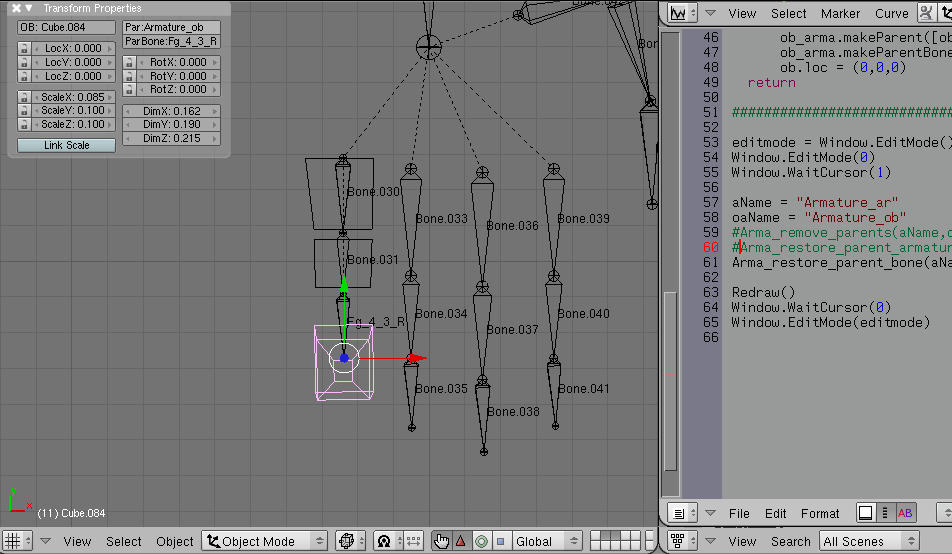Viewport: 952px width, 554px height.
Task: Open the Curve menu
Action: coord(891,13)
